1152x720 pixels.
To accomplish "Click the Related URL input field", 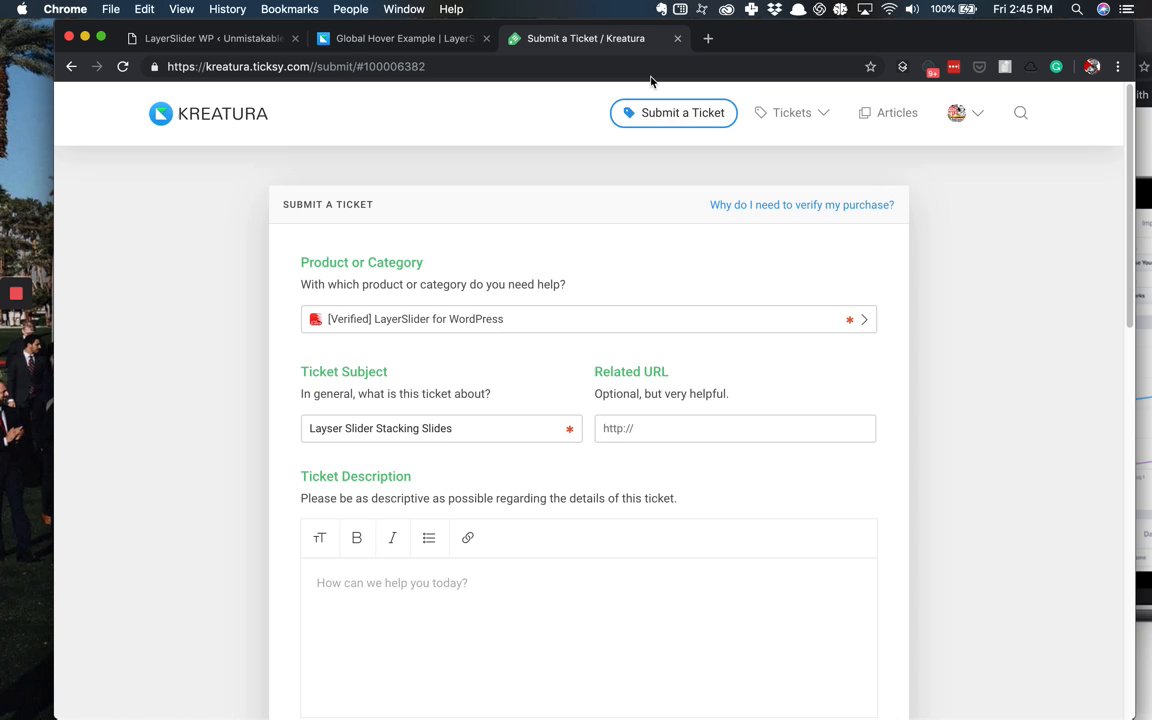I will 735,429.
